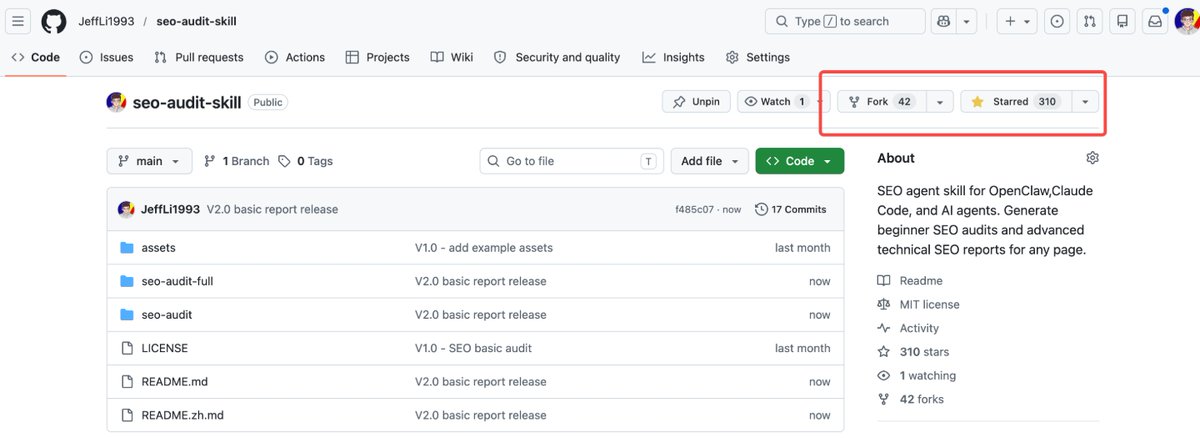
Task: Open the seo-audit folder name
Action: click(x=167, y=315)
